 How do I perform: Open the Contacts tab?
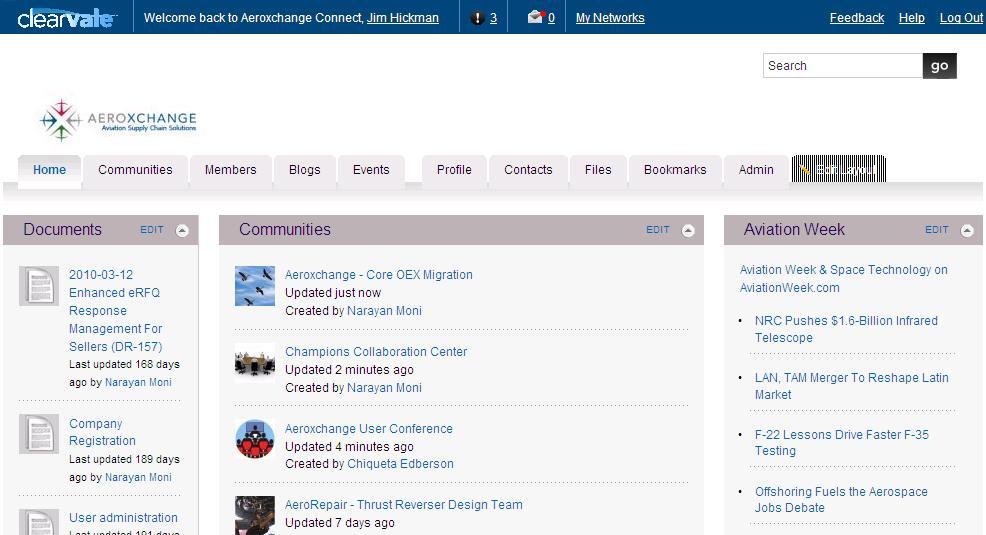pos(528,170)
